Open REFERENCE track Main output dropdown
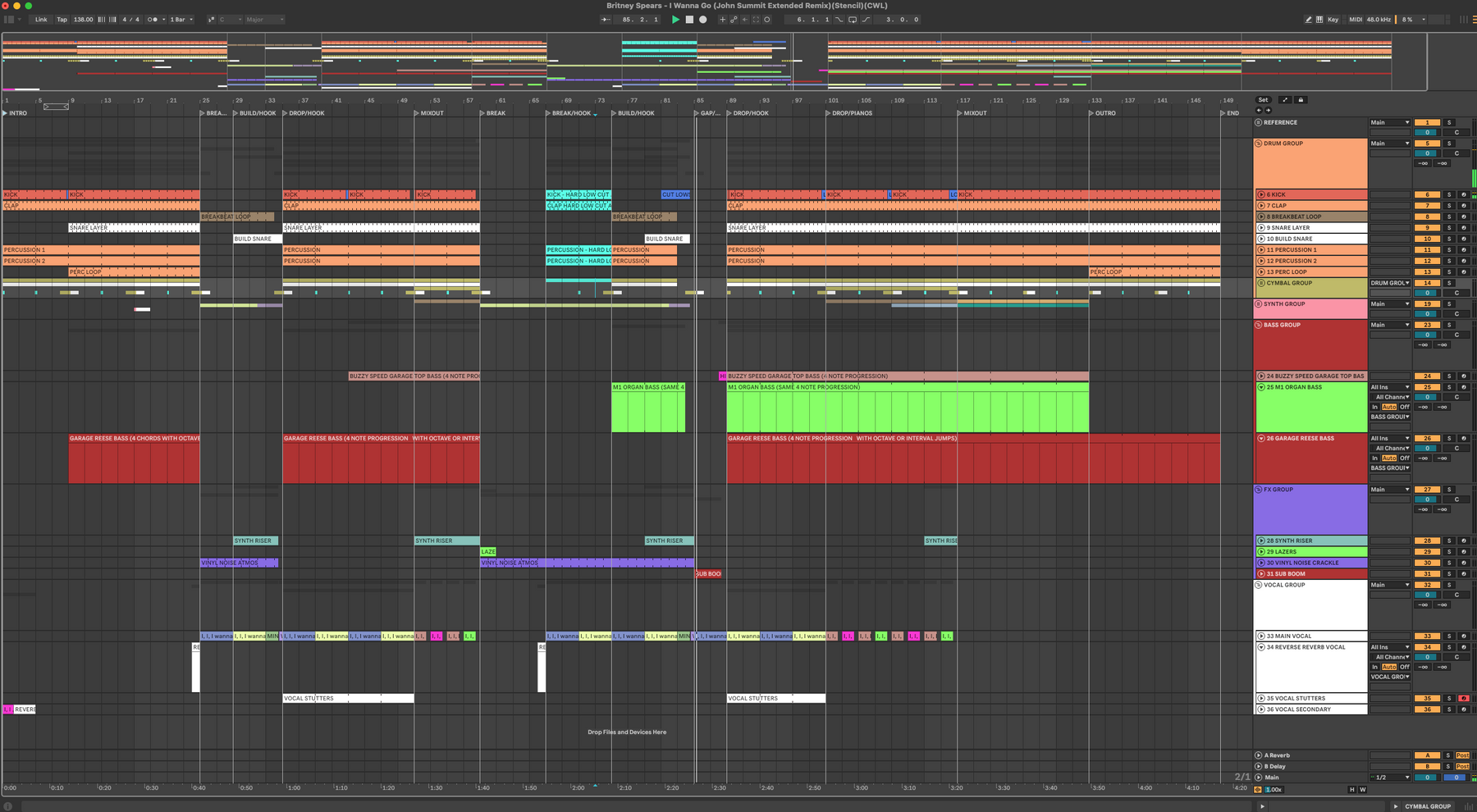The width and height of the screenshot is (1477, 812). point(1389,123)
